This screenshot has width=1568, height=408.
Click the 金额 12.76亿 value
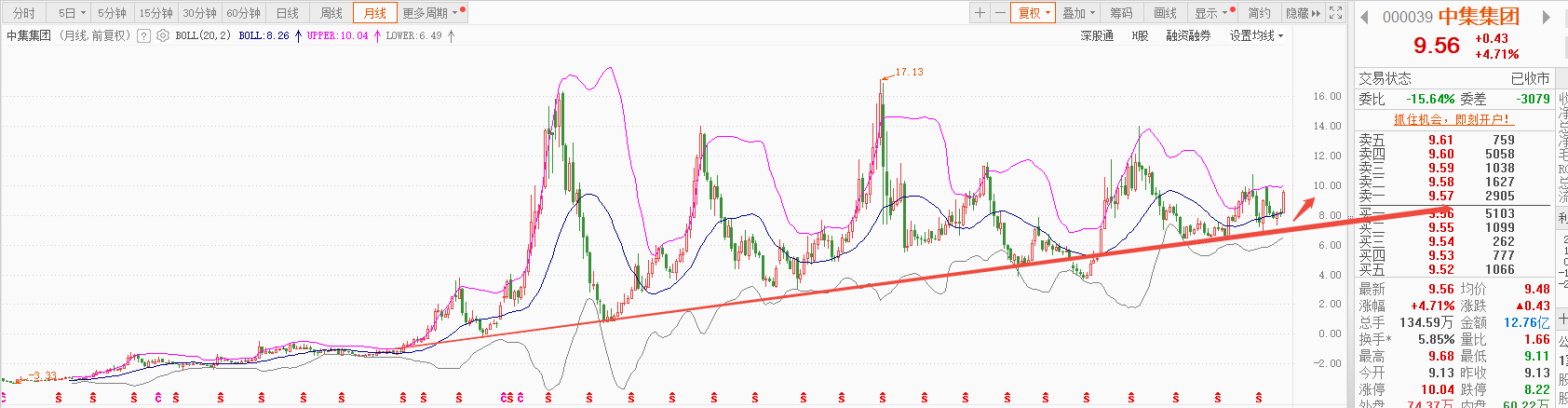pos(1527,322)
